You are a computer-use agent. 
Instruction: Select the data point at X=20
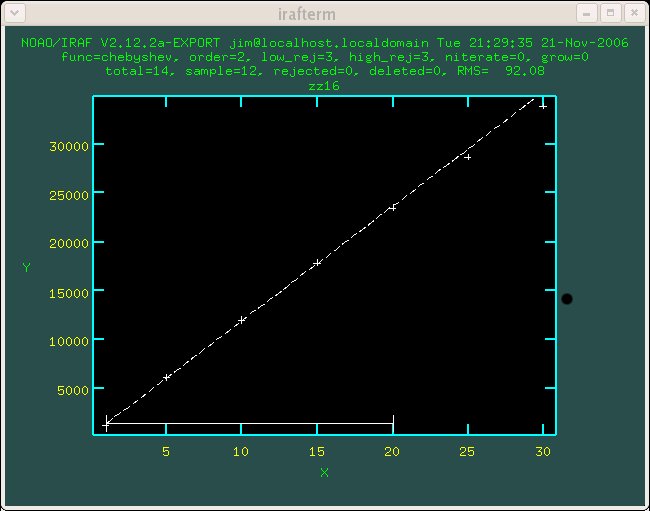393,207
